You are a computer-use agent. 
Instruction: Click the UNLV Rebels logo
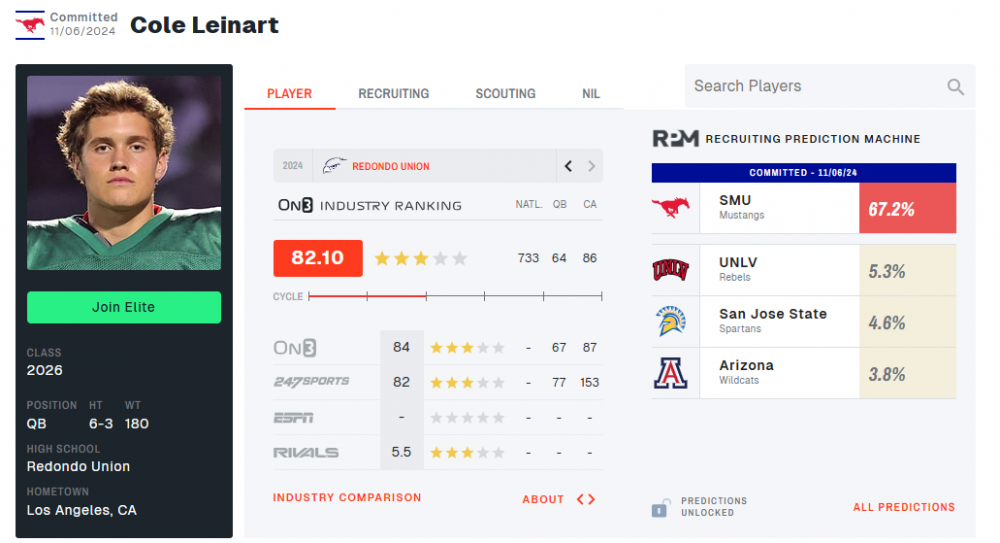pyautogui.click(x=671, y=270)
